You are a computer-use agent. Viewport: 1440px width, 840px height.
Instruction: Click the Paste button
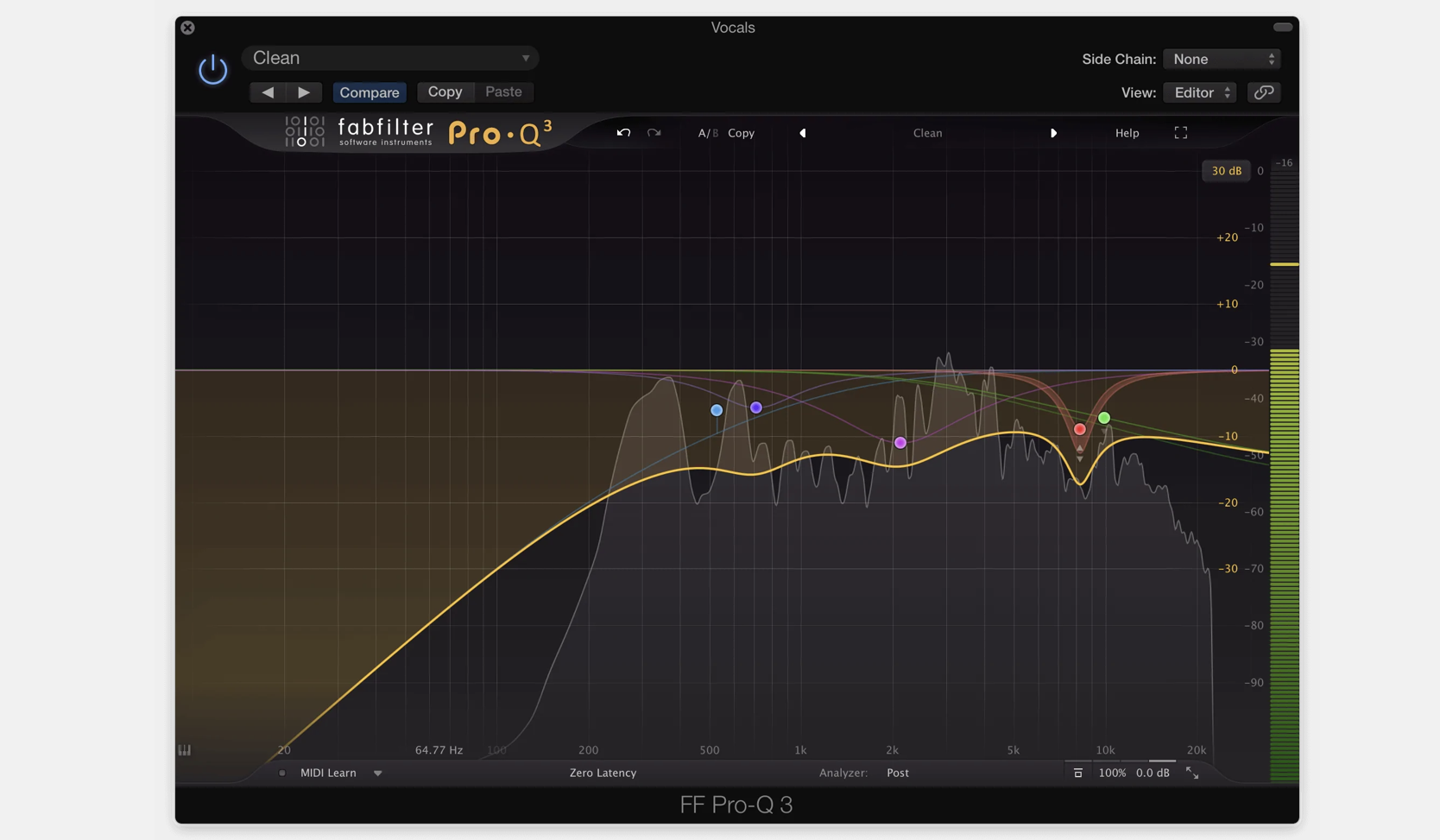503,92
